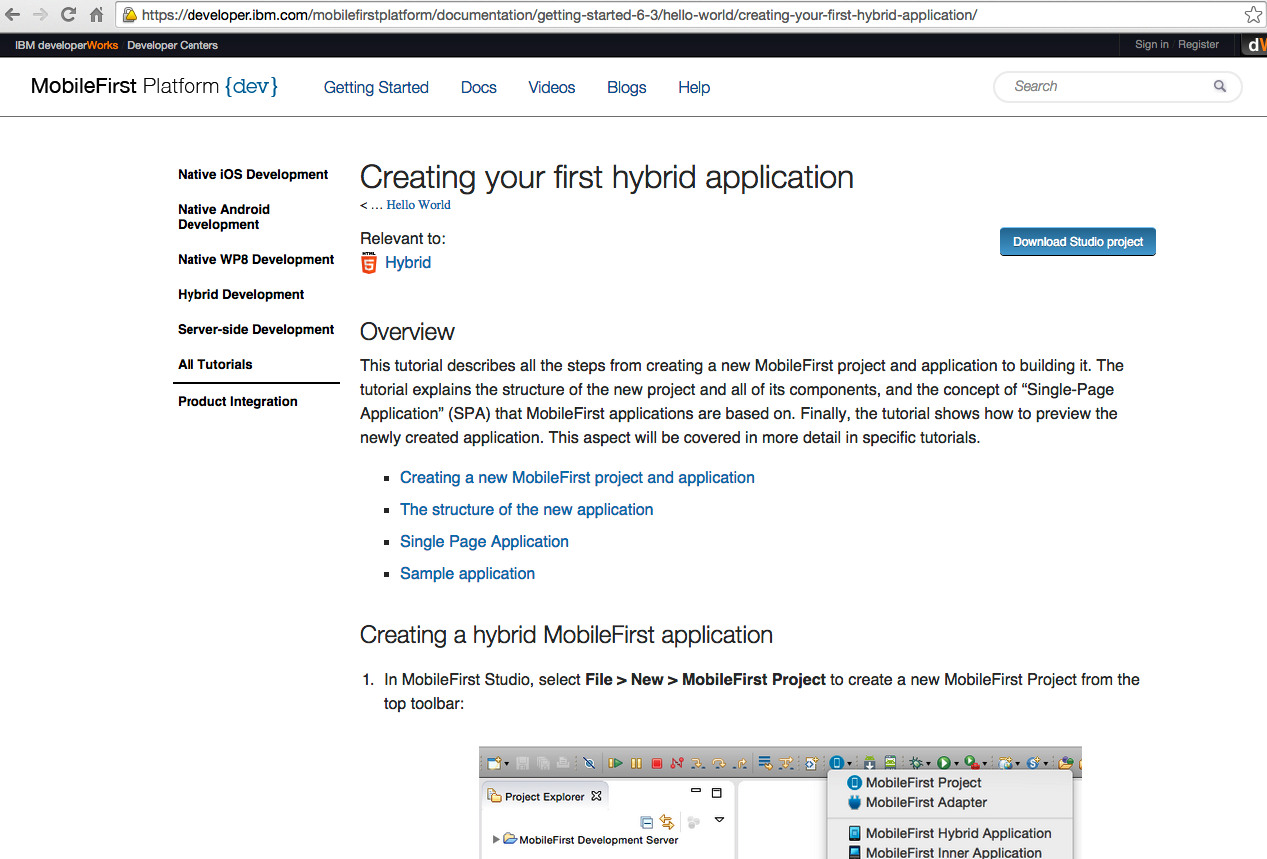Click the IBM developerWorks link

(x=66, y=45)
